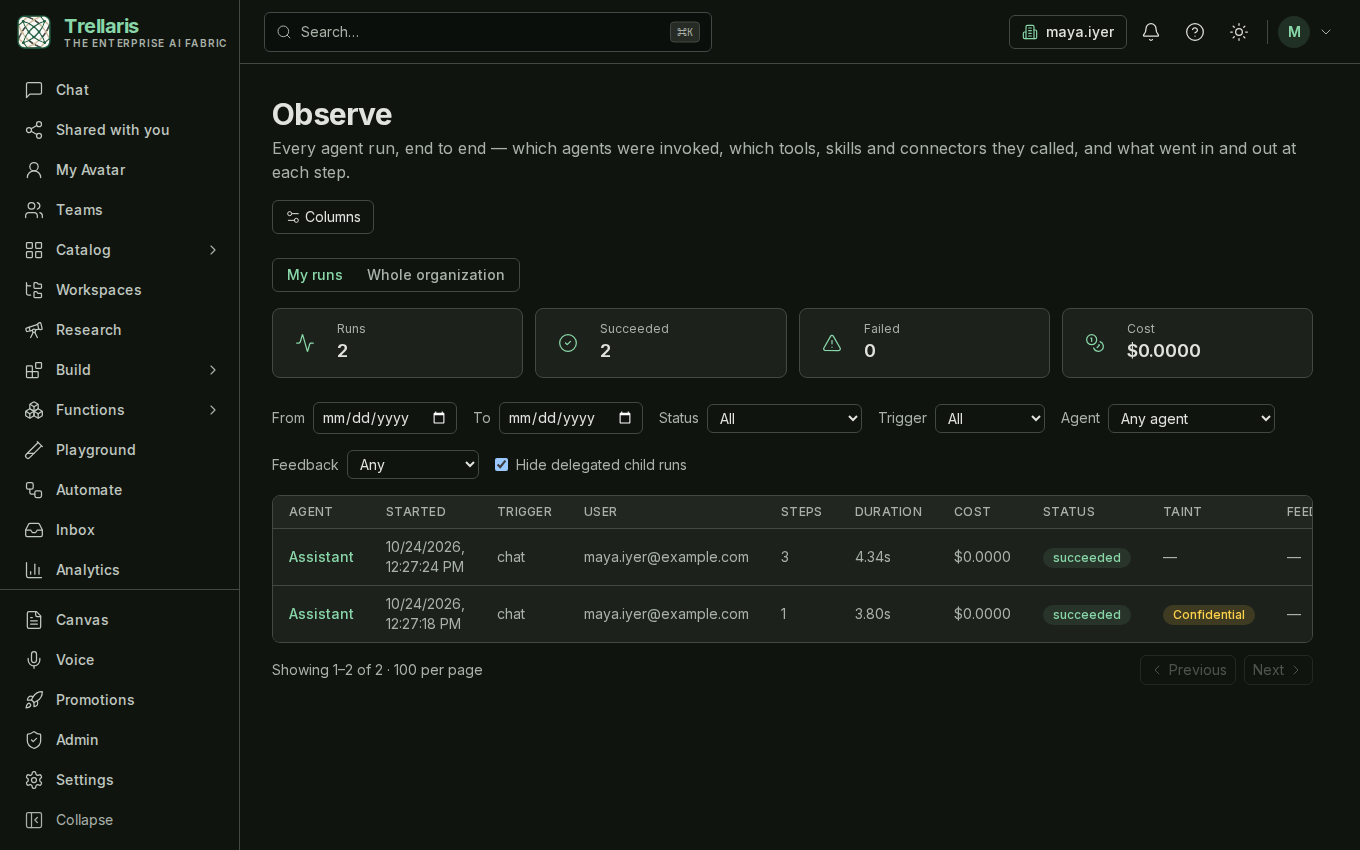
Task: Expand the Functions sidebar submenu
Action: (x=213, y=410)
